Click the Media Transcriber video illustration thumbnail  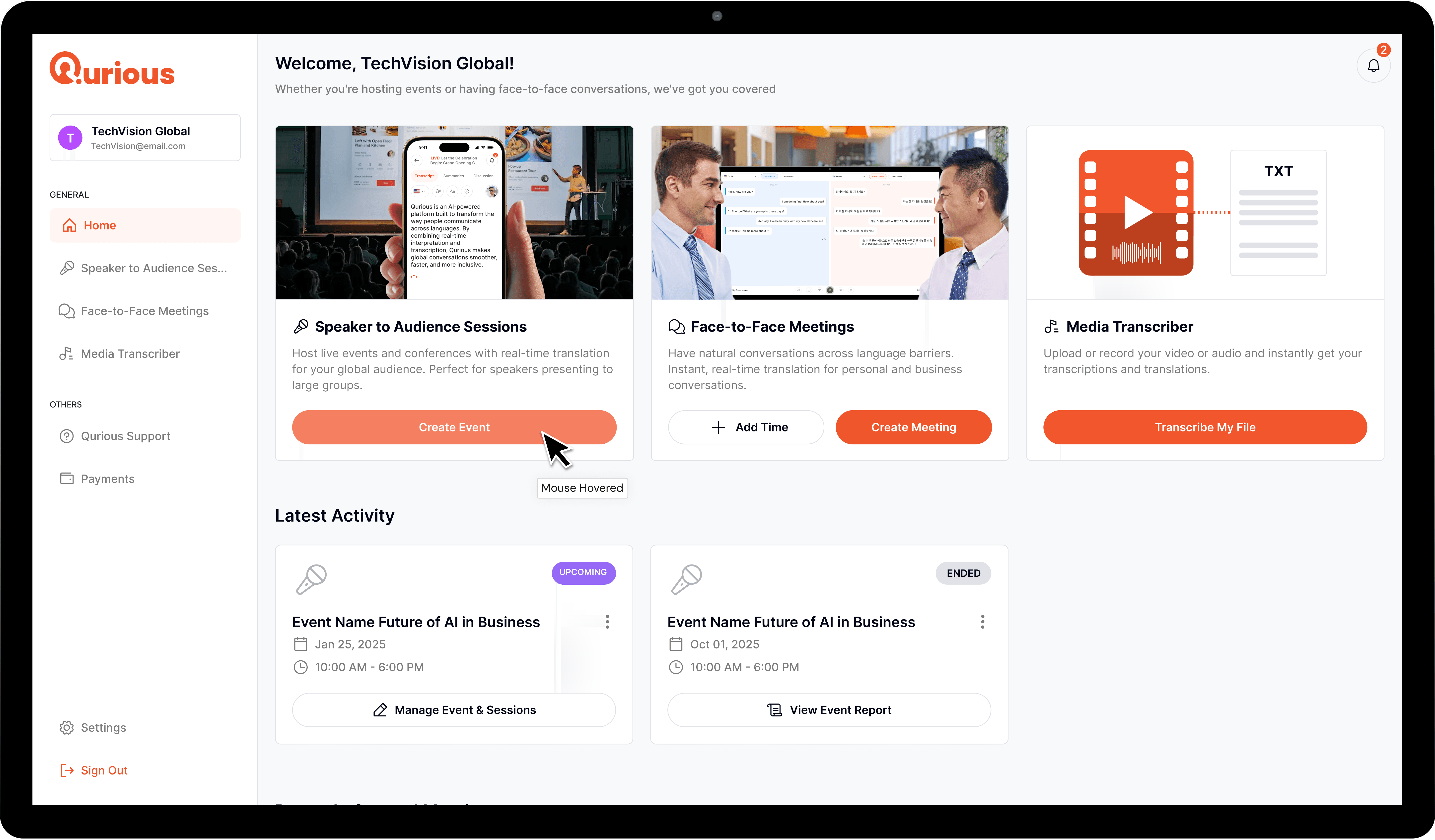(x=1136, y=212)
